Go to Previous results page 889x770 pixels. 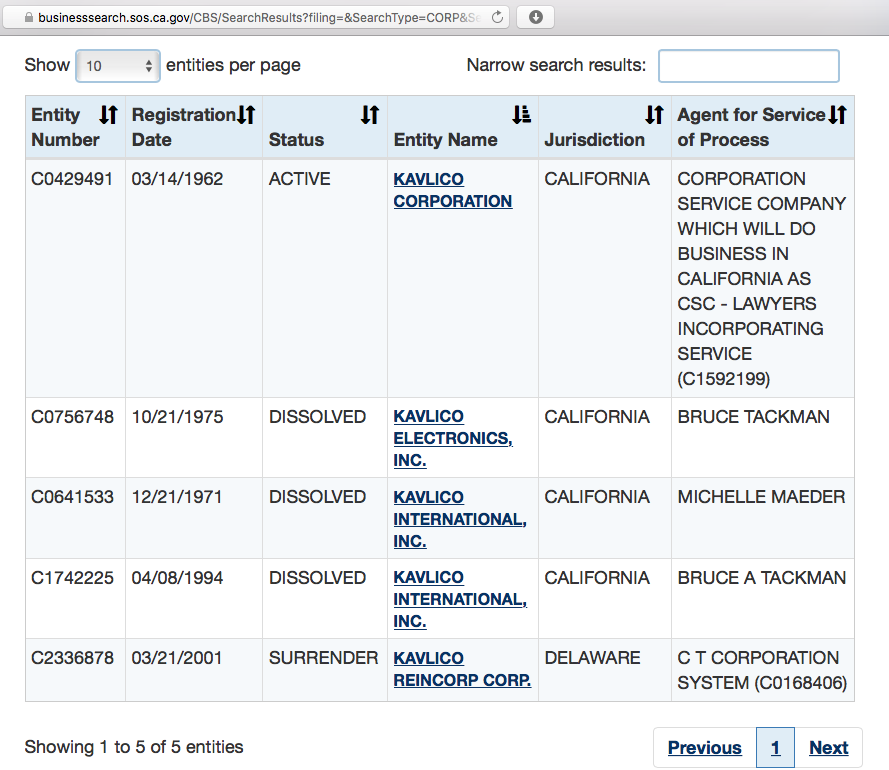(x=704, y=748)
